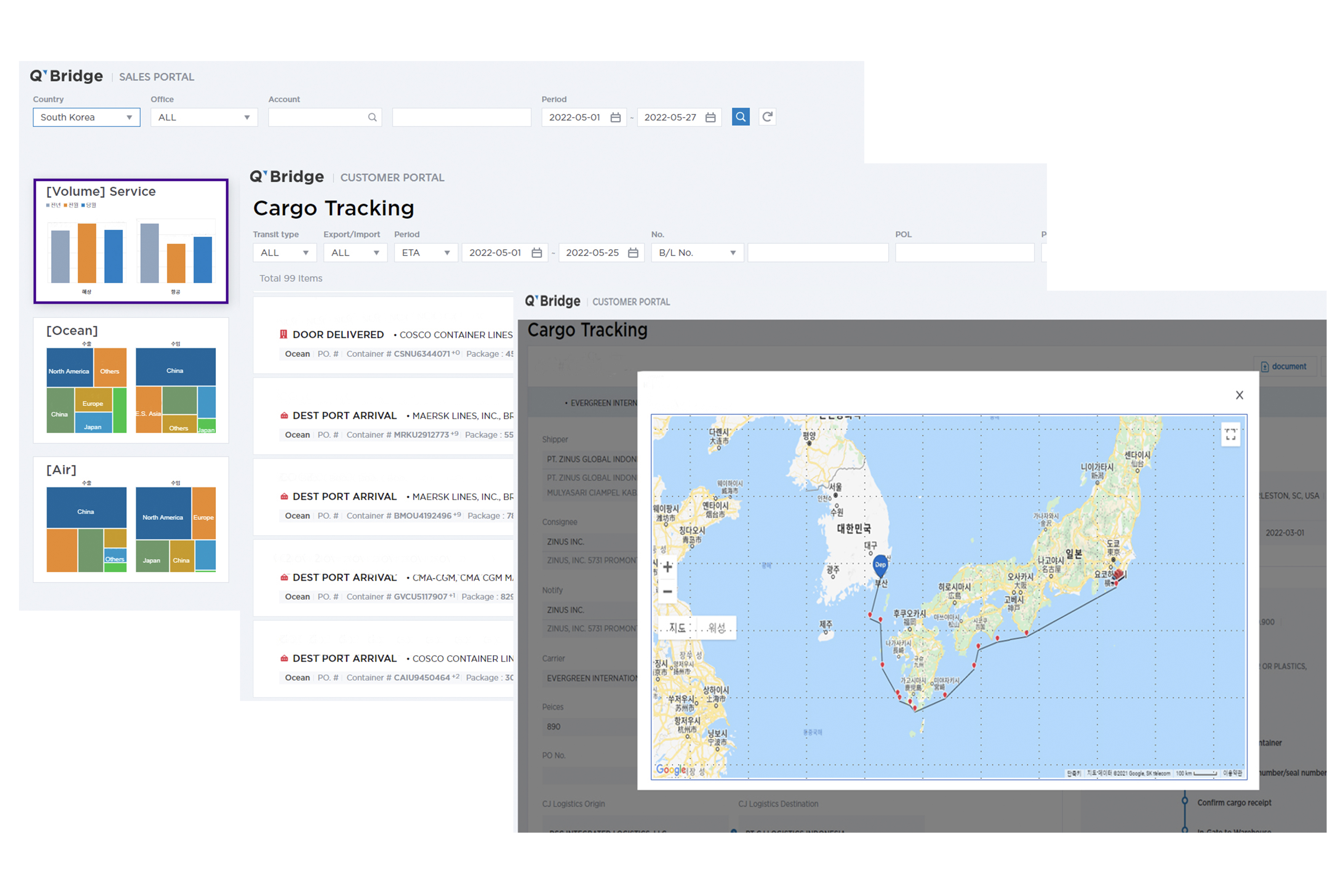Open calendar for 2022-05-25 ETA end date
Screen dimensions: 1344x896
click(x=633, y=253)
